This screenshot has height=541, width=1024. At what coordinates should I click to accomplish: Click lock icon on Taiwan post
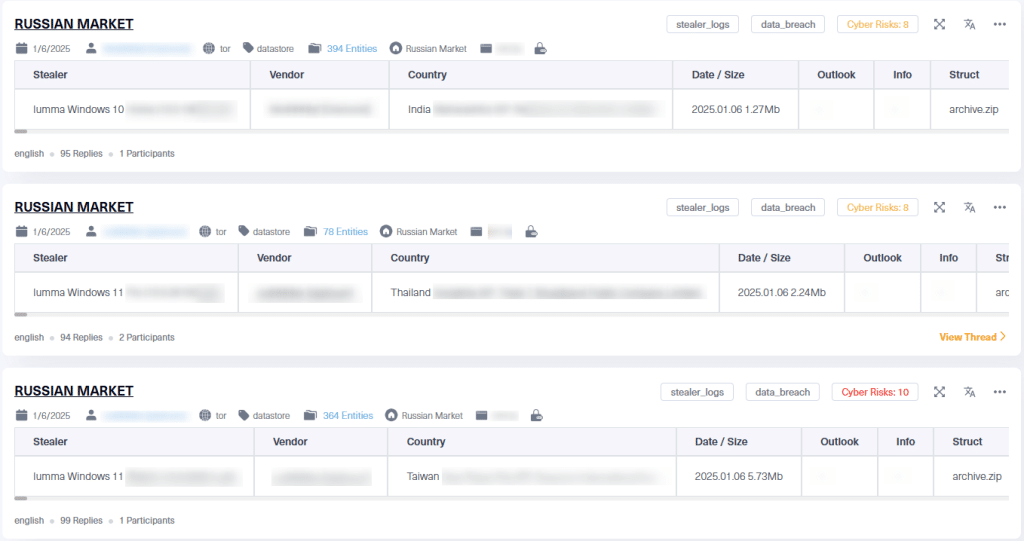tap(536, 416)
